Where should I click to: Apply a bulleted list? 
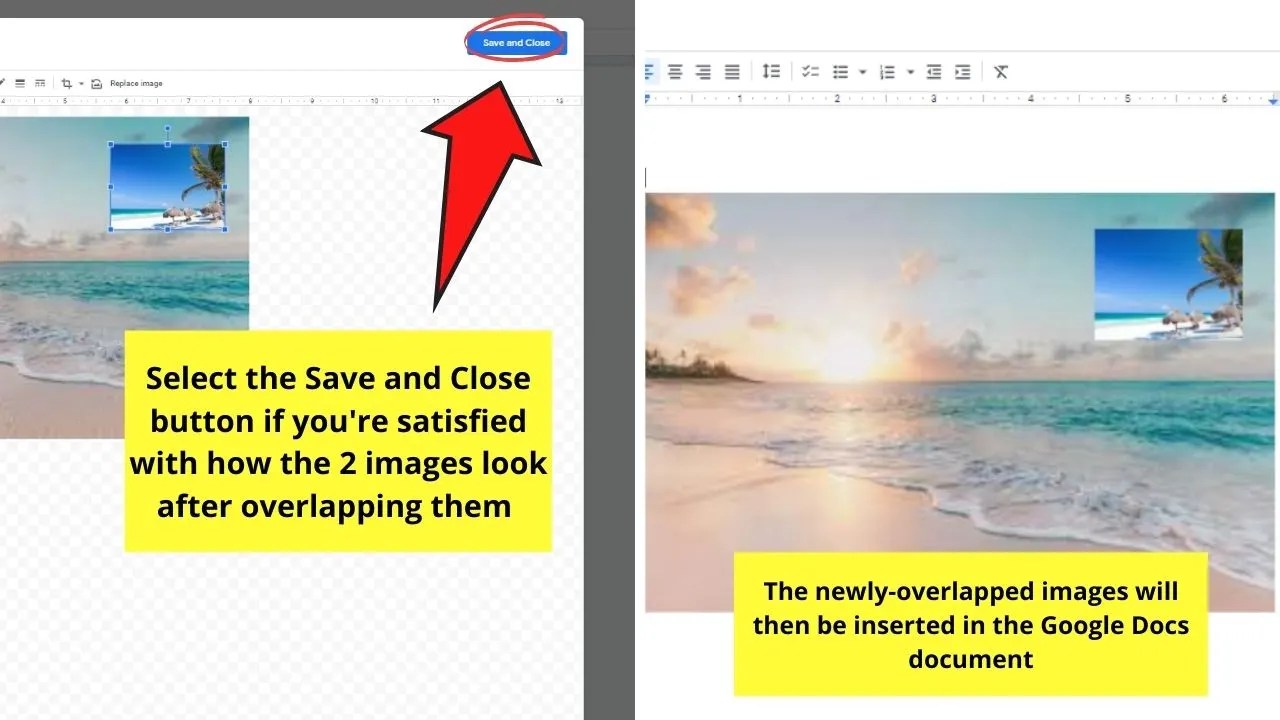click(840, 71)
